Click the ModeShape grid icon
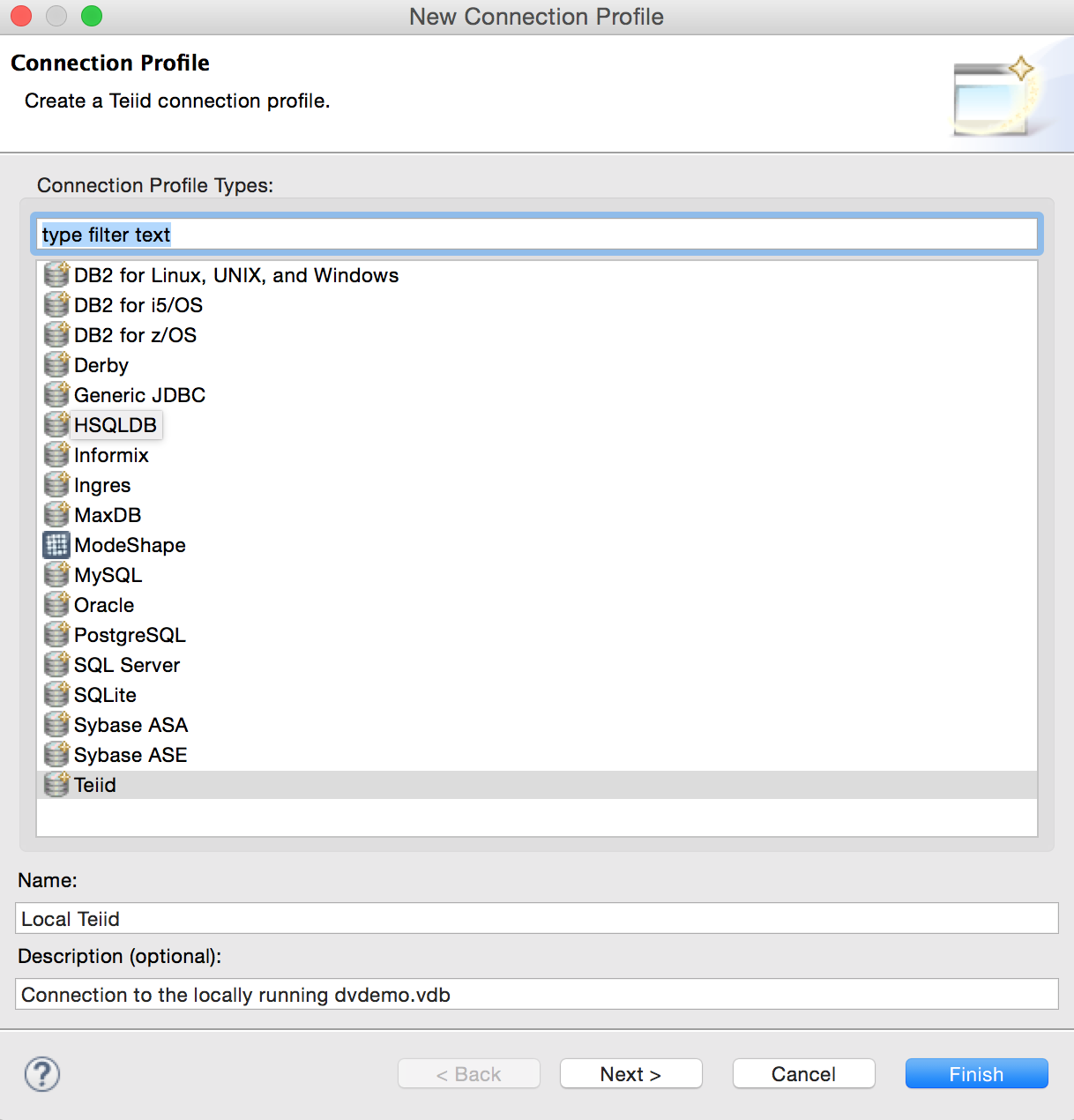The height and width of the screenshot is (1120, 1074). tap(56, 545)
